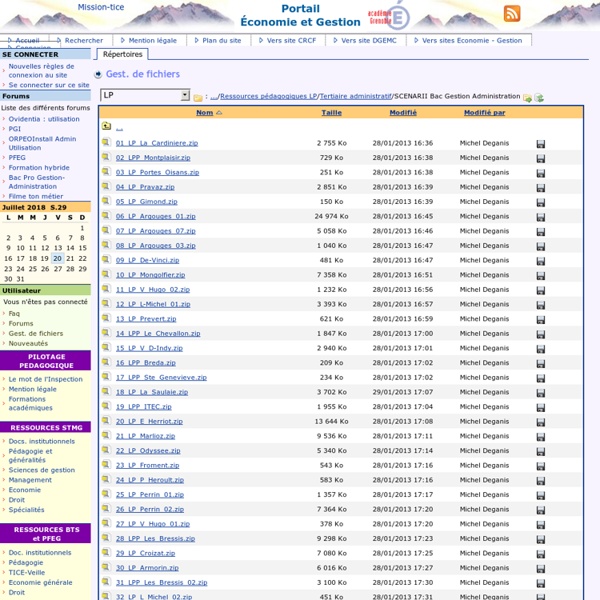Click save icon for 10_LP_Mongolfier.zip
This screenshot has height=600, width=600.
540,276
